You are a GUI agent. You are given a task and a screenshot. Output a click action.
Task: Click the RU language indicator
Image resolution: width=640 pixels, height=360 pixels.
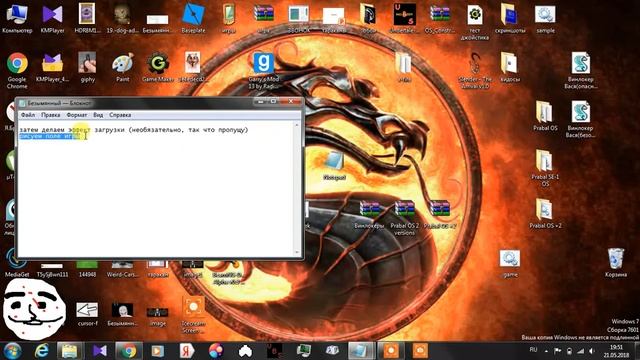(x=533, y=350)
